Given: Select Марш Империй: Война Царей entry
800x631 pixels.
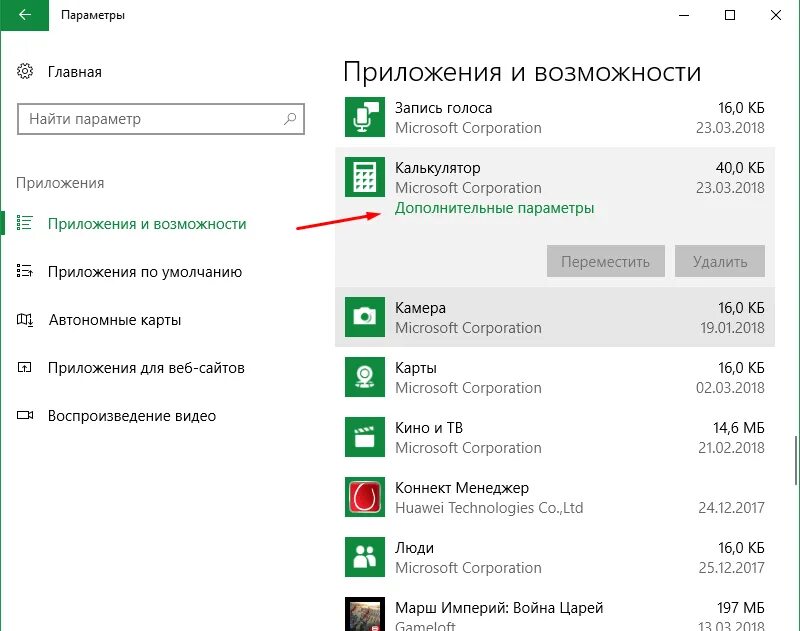Looking at the screenshot, I should (x=499, y=608).
